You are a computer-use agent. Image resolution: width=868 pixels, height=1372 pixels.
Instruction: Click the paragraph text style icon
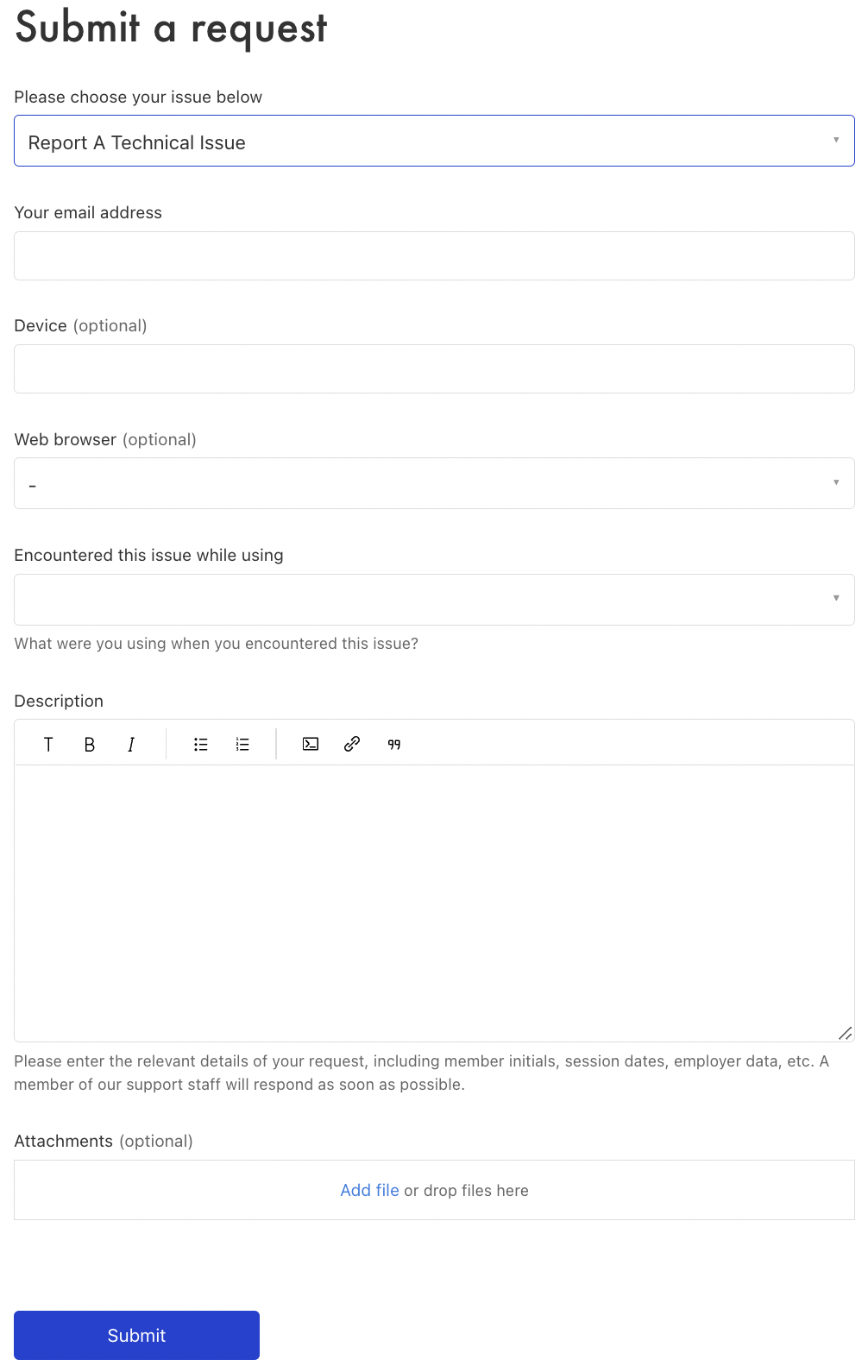click(x=48, y=745)
